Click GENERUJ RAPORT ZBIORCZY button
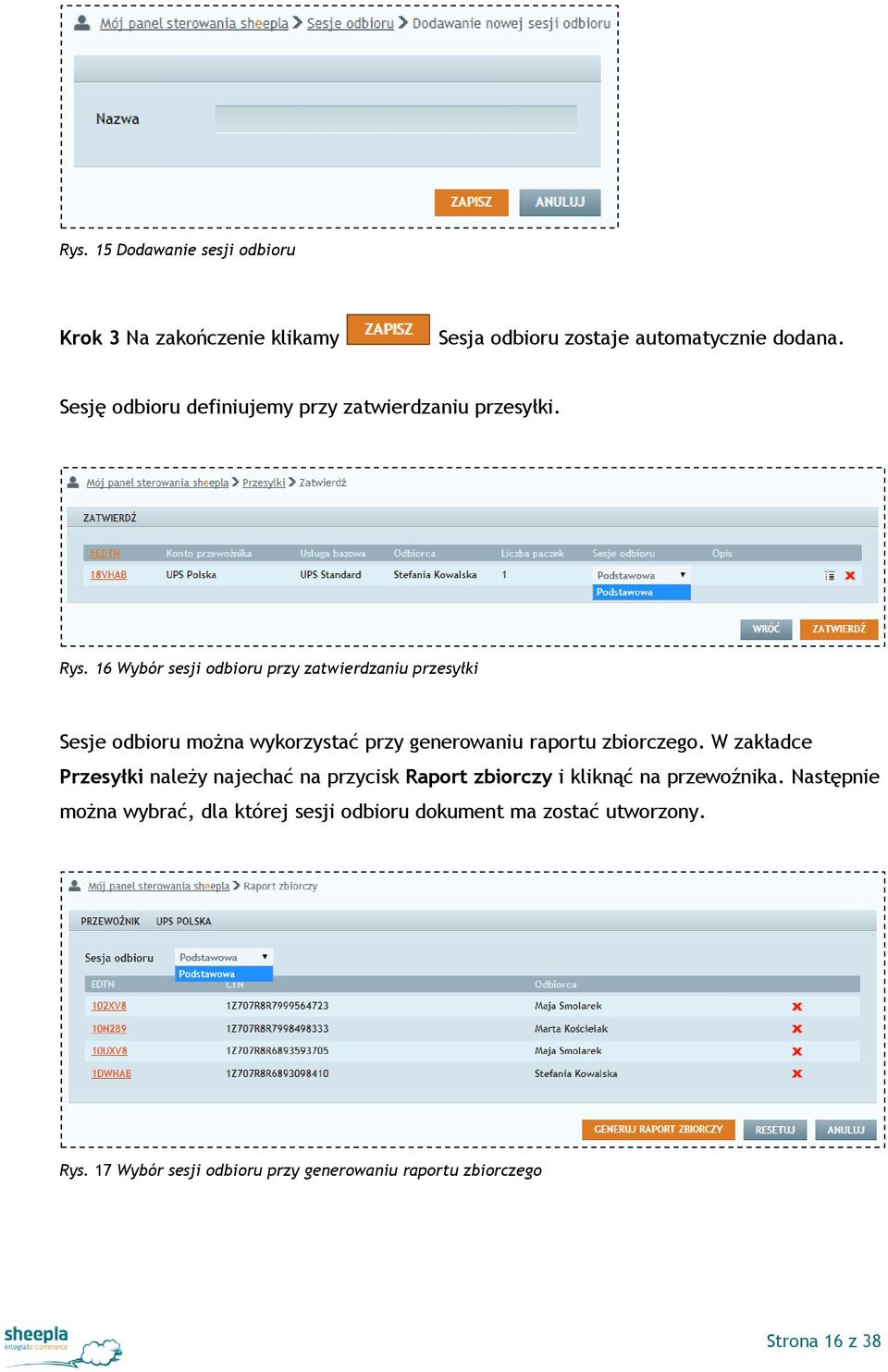The image size is (888, 1372). click(659, 1130)
